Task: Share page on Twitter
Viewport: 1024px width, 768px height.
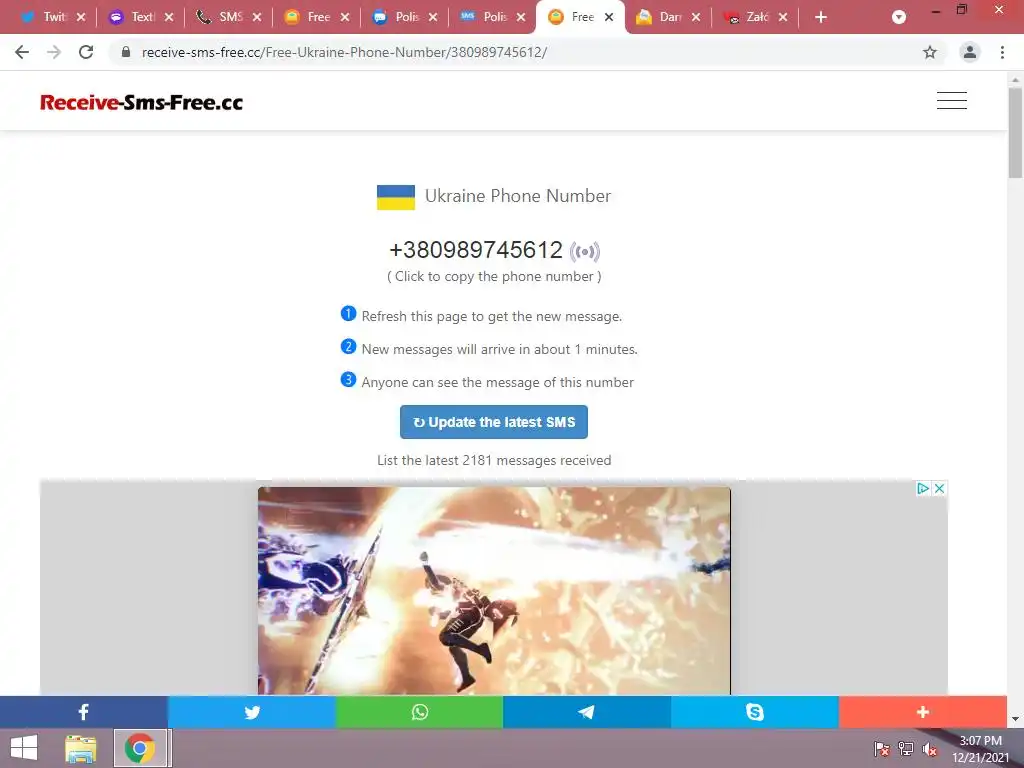Action: coord(252,712)
